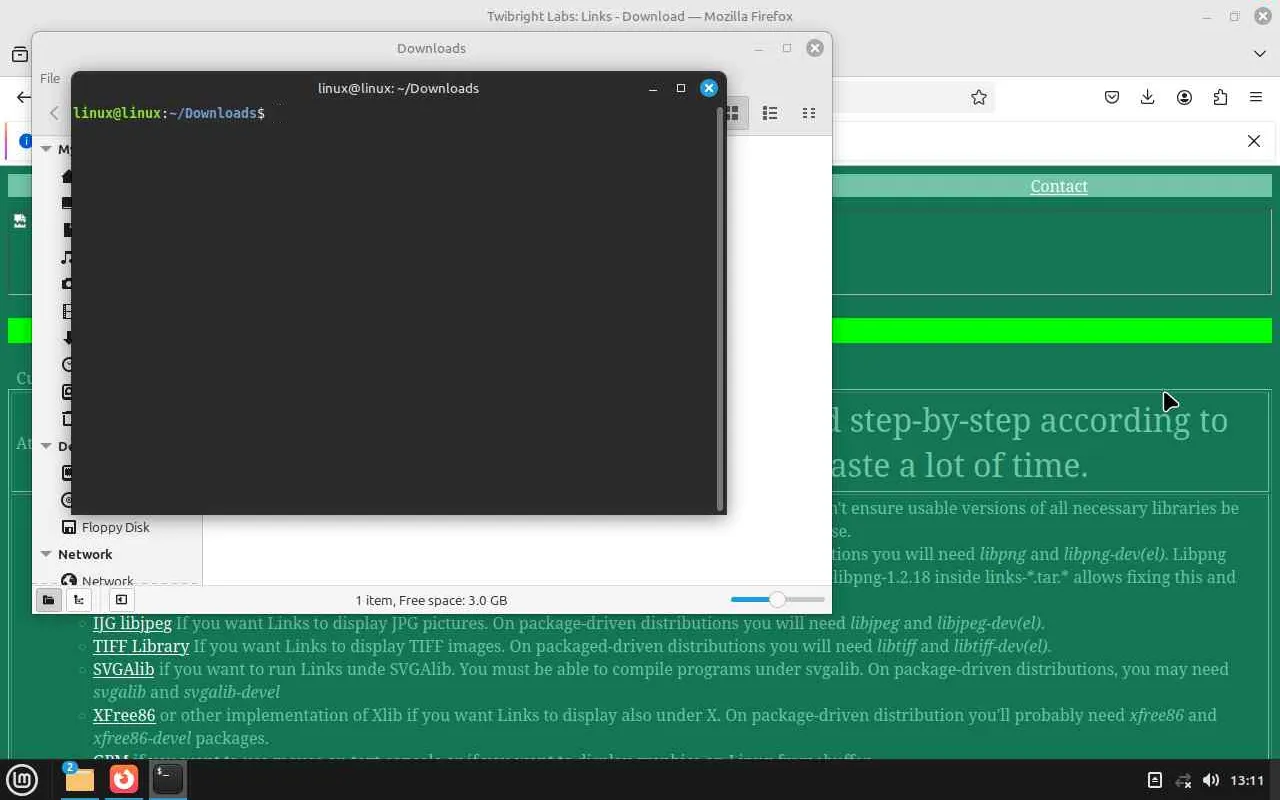
Task: Show places view in file manager sidebar
Action: tap(48, 600)
